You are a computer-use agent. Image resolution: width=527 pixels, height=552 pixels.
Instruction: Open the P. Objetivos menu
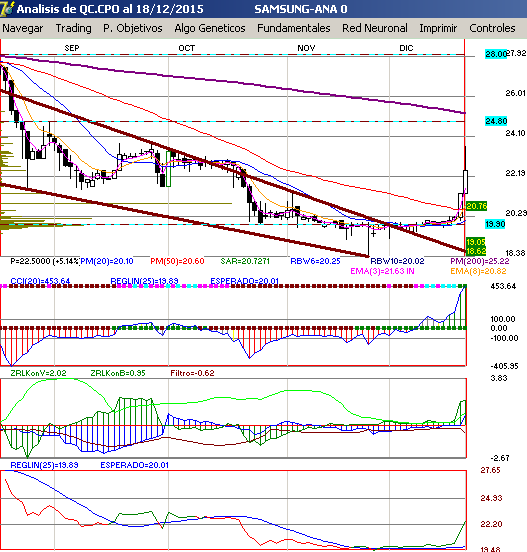click(133, 28)
